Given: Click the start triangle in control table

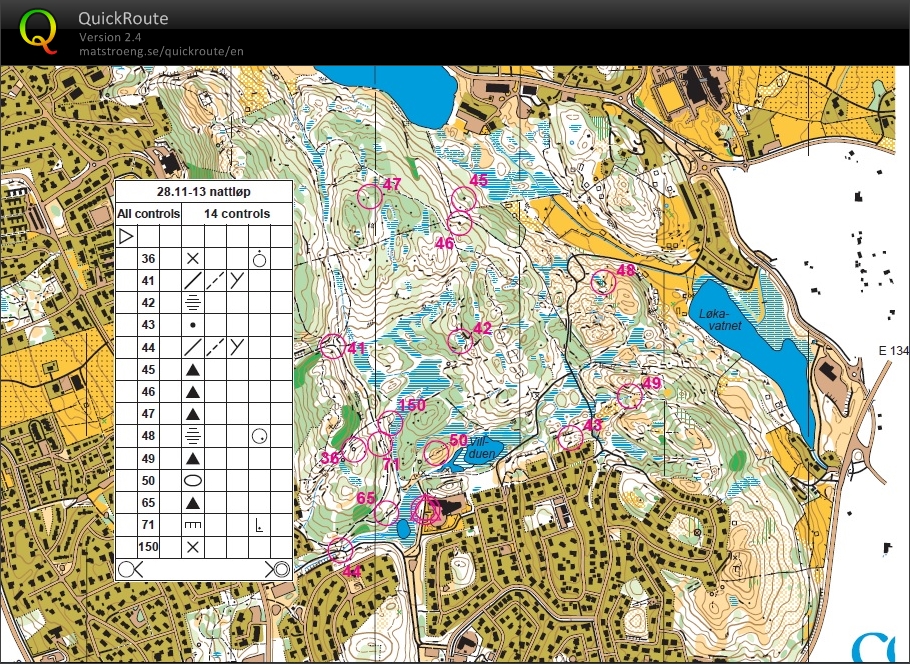Looking at the screenshot, I should (126, 237).
